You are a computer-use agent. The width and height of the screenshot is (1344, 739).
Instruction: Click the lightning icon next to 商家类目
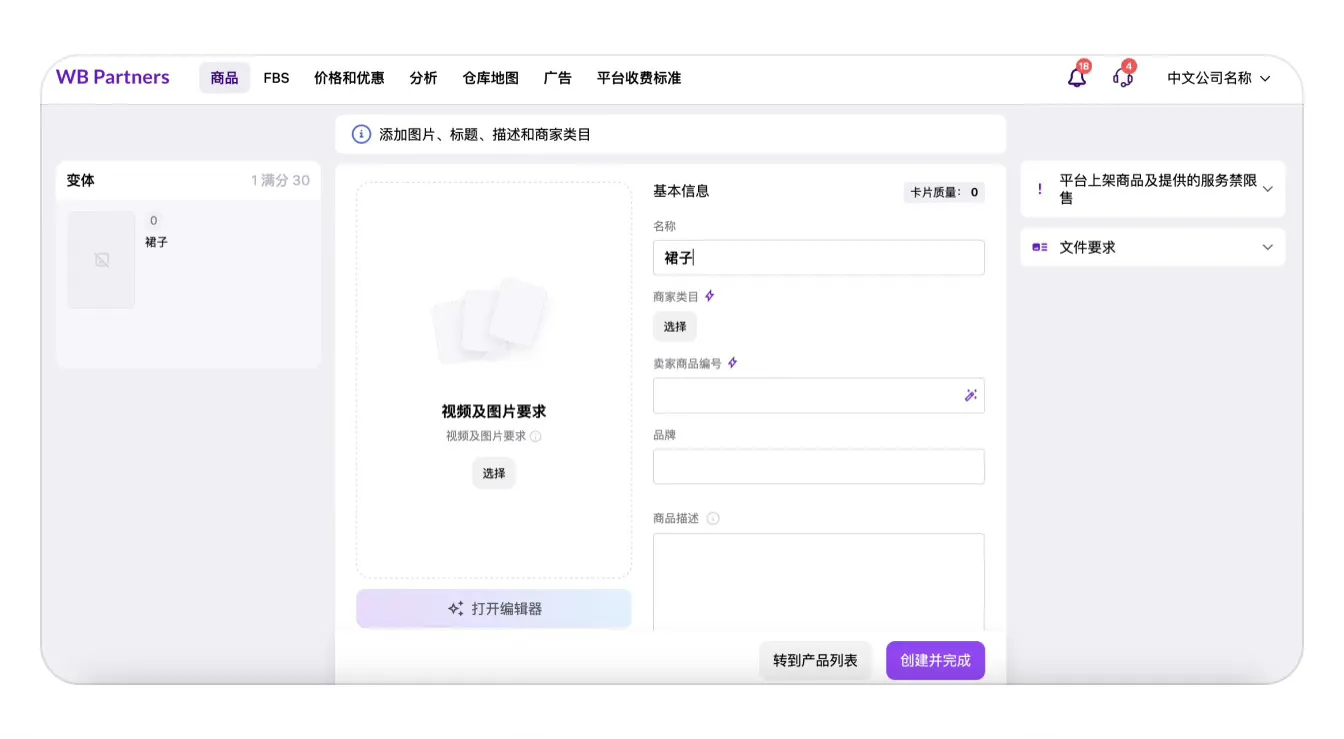pos(710,294)
